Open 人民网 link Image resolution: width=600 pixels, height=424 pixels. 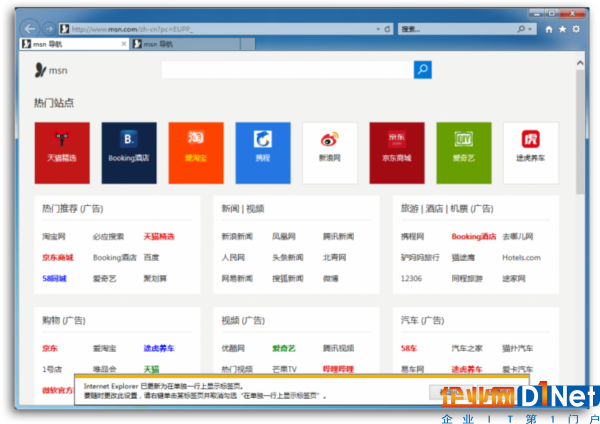tap(233, 258)
